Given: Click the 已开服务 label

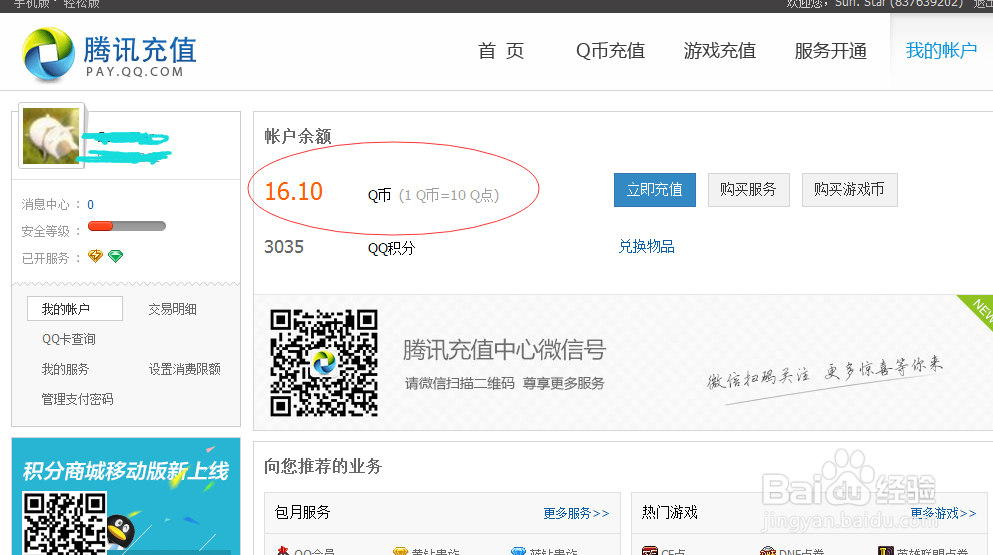Looking at the screenshot, I should coord(46,258).
